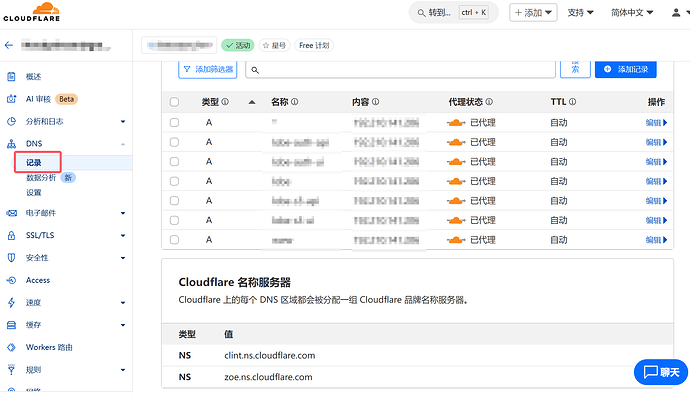Open the 添加 dropdown in top bar
This screenshot has width=690, height=393.
pyautogui.click(x=533, y=12)
